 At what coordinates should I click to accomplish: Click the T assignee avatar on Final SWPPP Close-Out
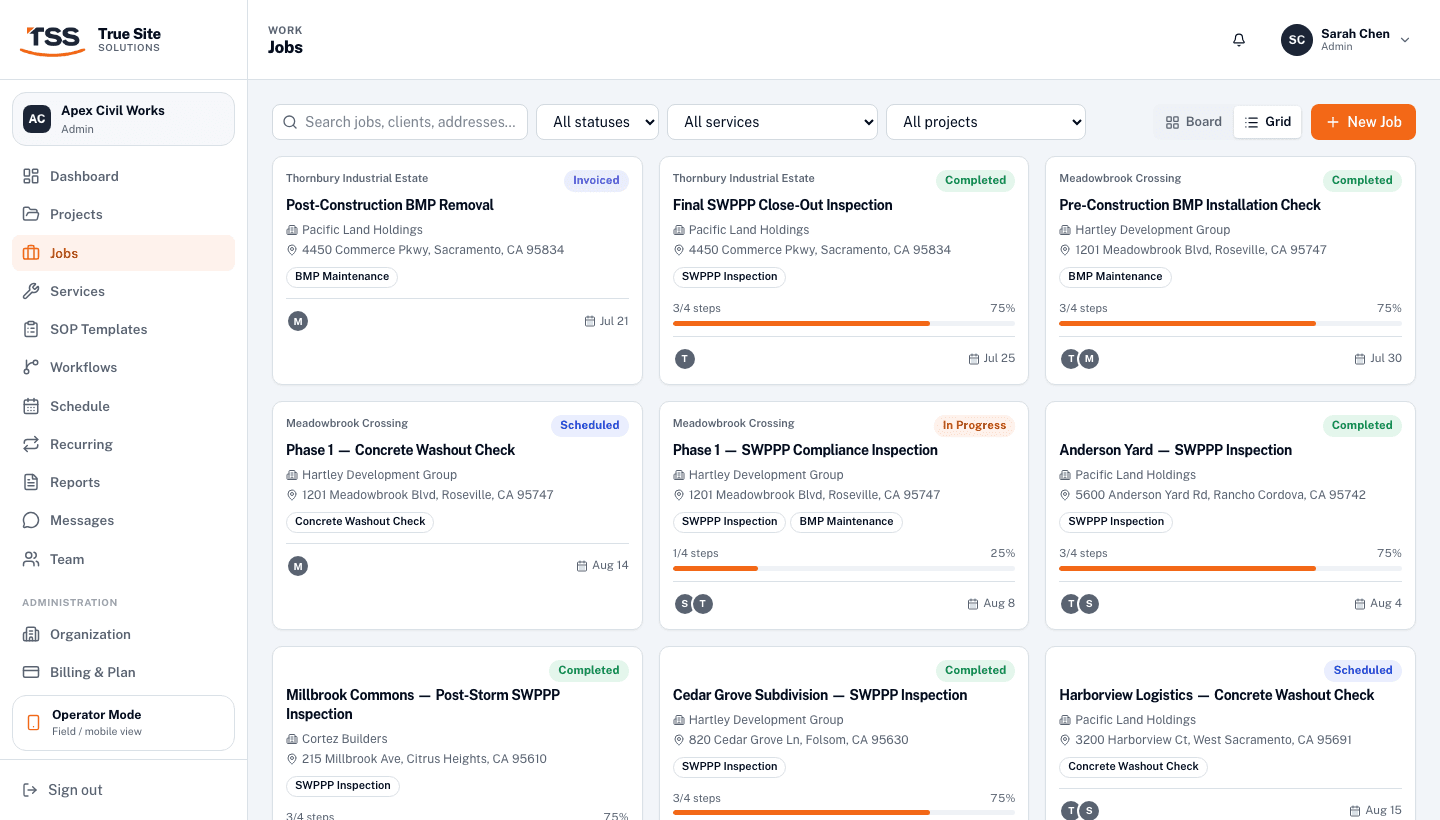click(x=685, y=359)
